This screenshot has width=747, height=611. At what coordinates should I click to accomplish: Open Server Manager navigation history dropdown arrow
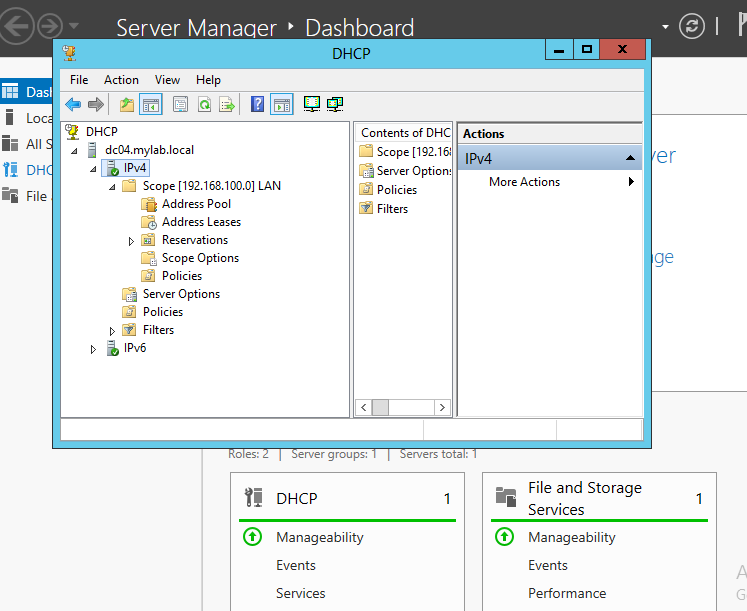coord(73,25)
